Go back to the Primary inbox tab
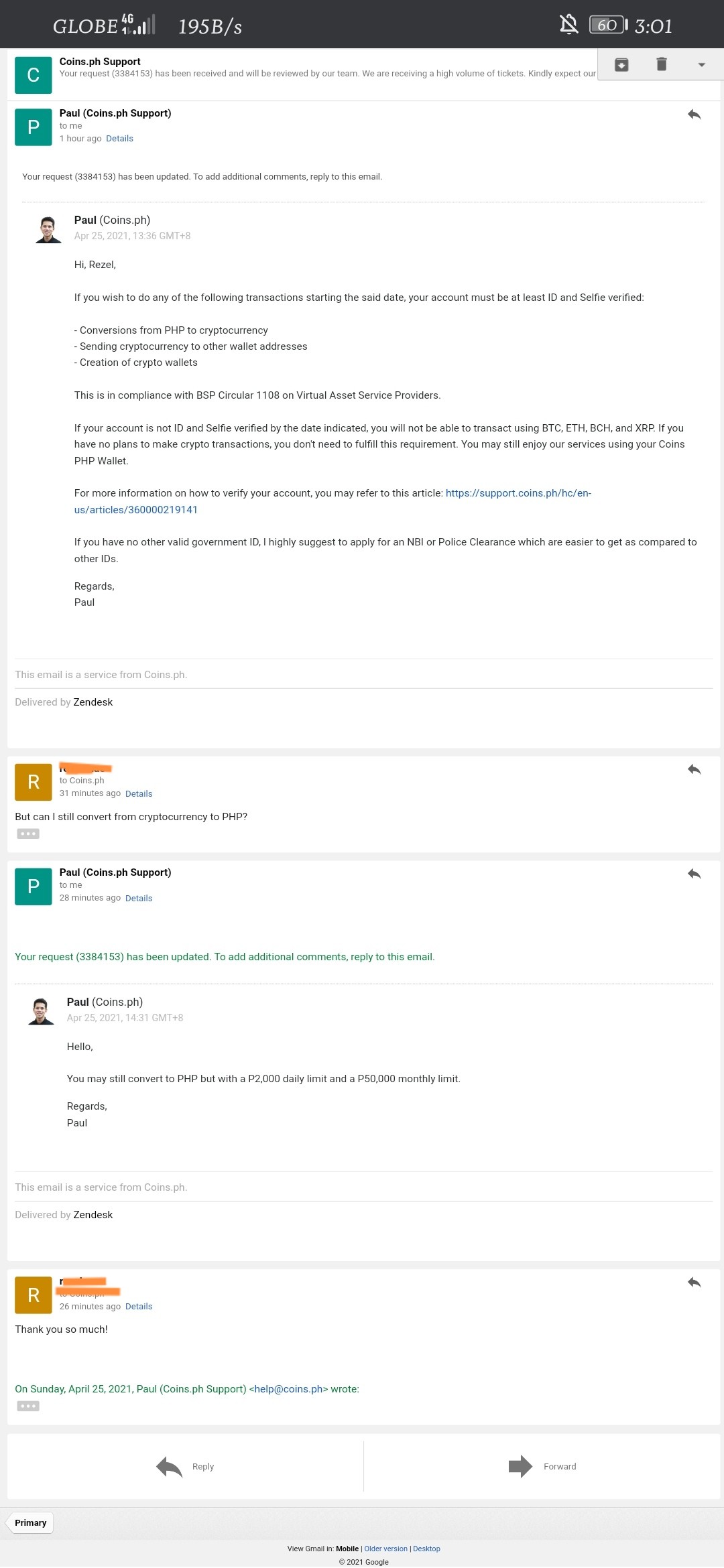The width and height of the screenshot is (724, 1568). (x=29, y=1522)
